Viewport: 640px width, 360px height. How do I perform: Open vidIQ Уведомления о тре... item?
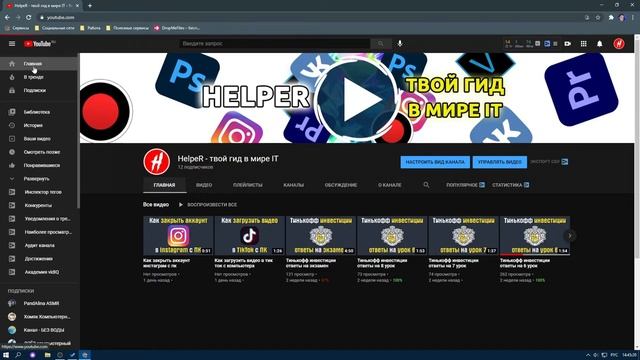pyautogui.click(x=39, y=219)
